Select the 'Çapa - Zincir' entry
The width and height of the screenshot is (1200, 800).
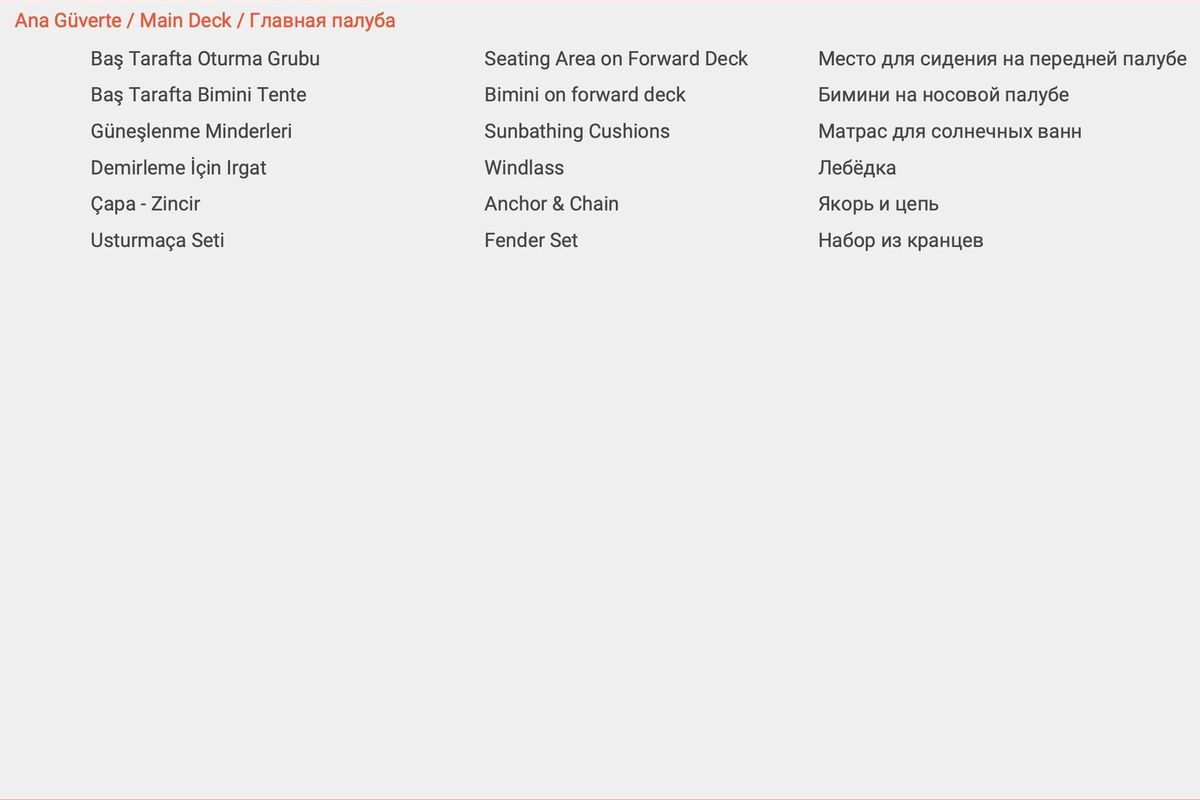(x=145, y=204)
